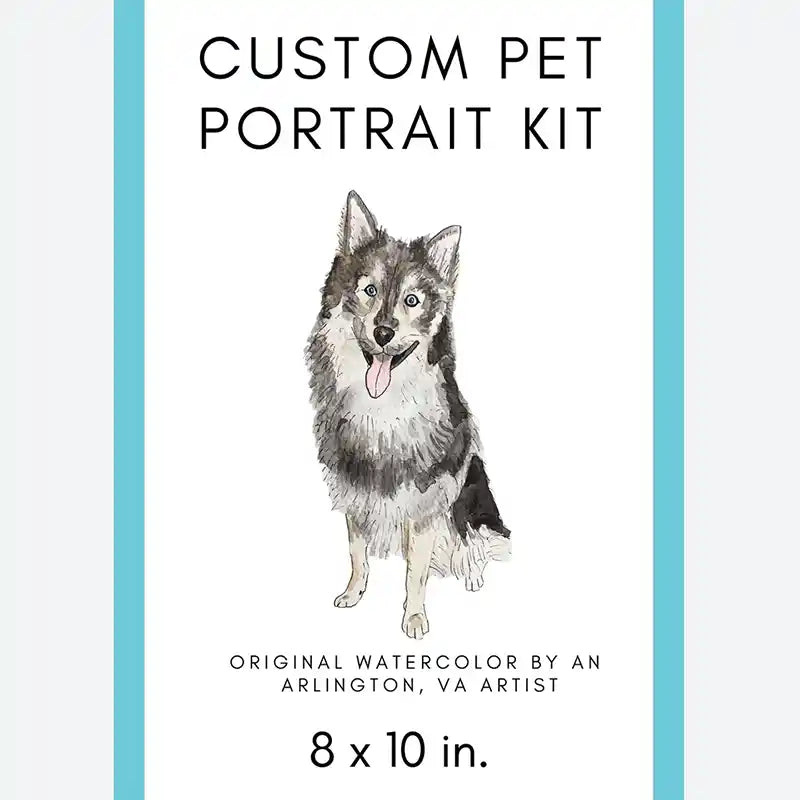Click the ARLINGTON, VA ARTIST text line
The width and height of the screenshot is (800, 800).
pos(420,685)
